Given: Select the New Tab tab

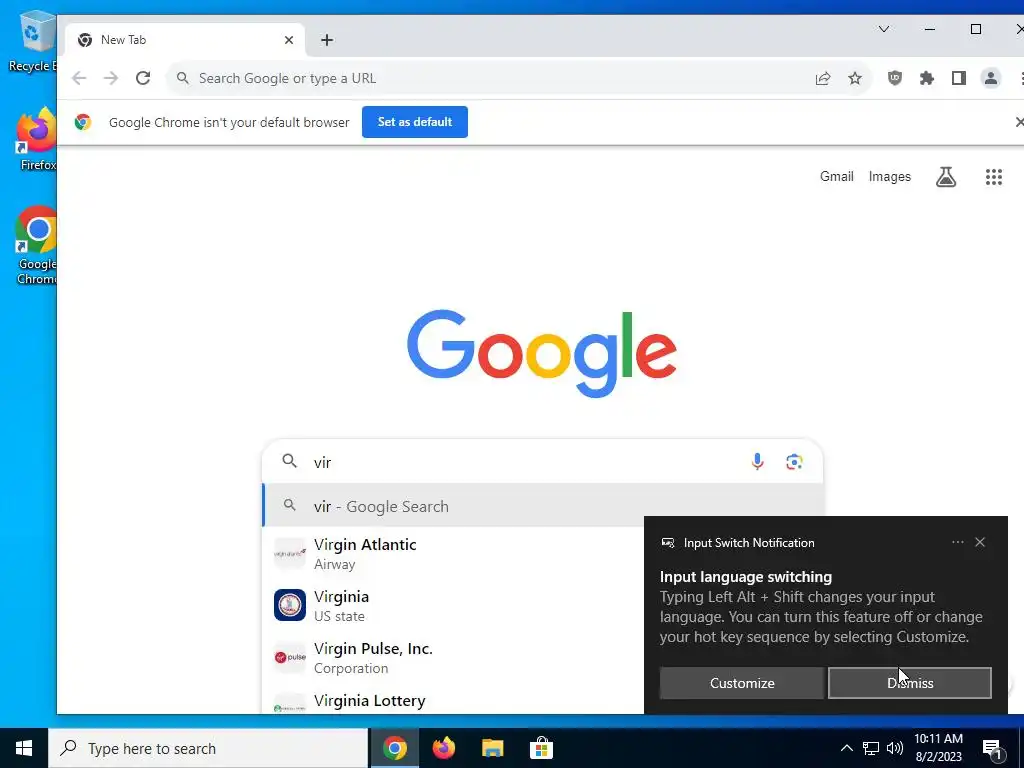Looking at the screenshot, I should (185, 40).
